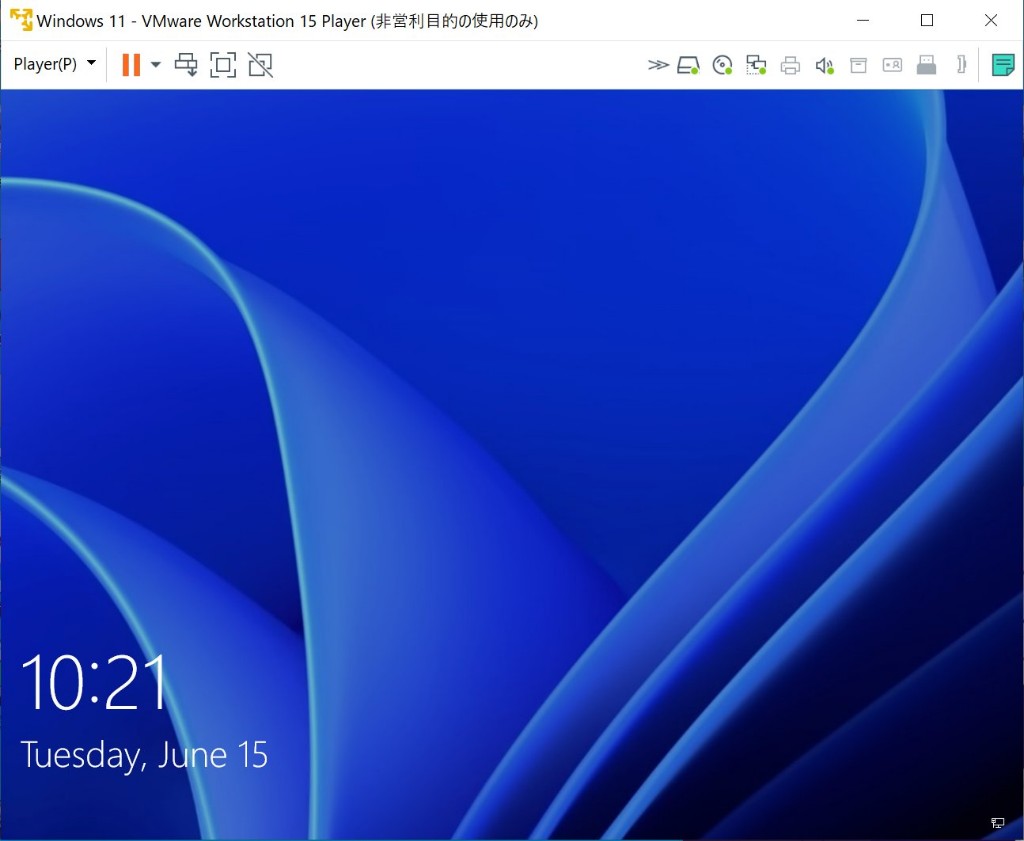The width and height of the screenshot is (1024, 841).
Task: Click the curly bracket icon in toolbar
Action: pos(961,65)
